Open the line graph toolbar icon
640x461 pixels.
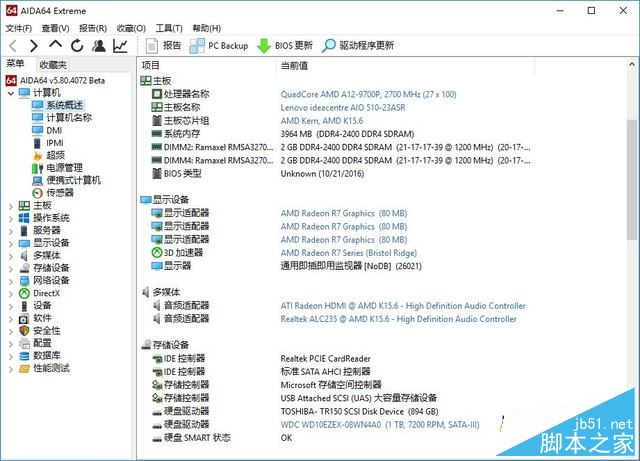pos(120,46)
